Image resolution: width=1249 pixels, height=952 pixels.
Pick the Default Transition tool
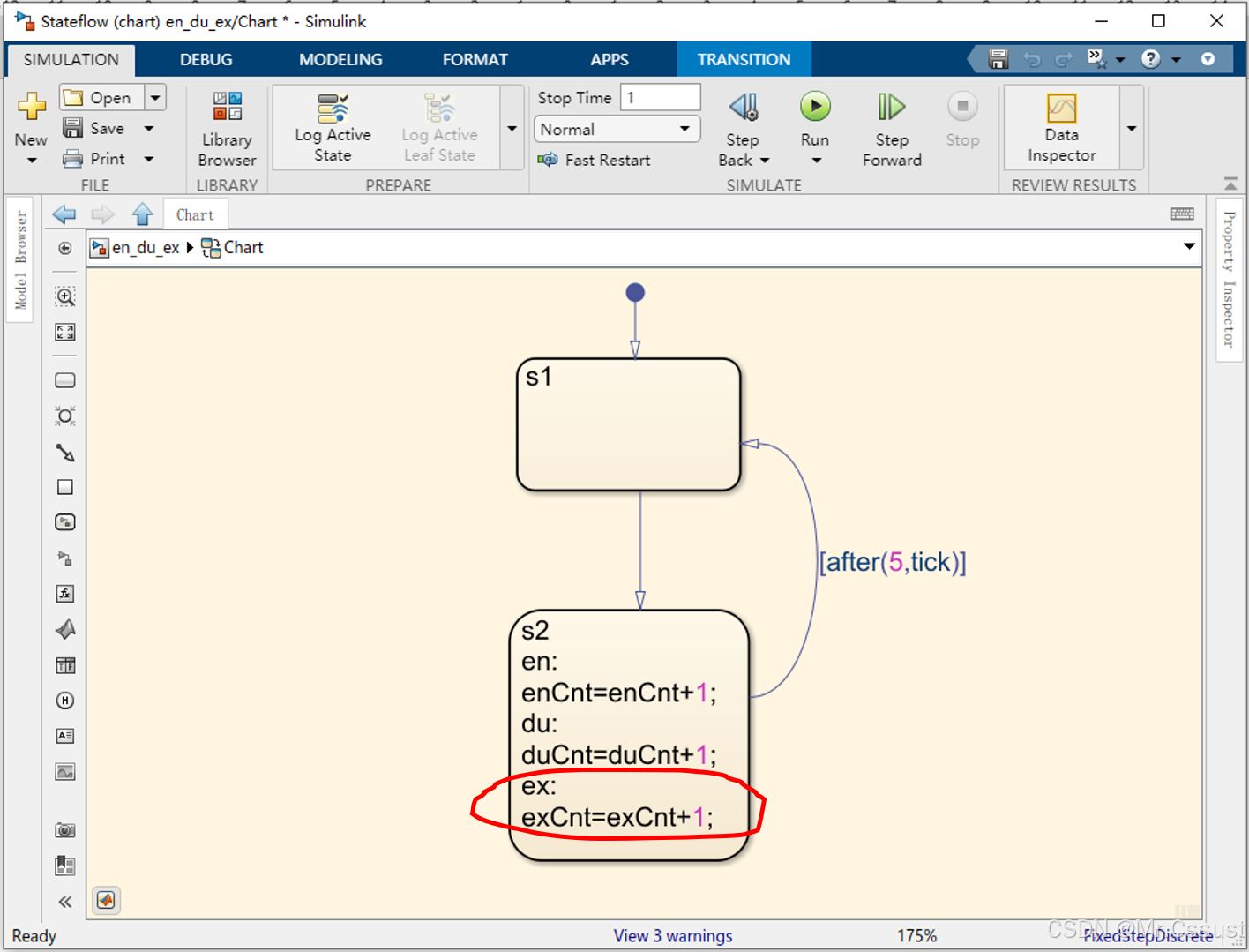coord(65,453)
